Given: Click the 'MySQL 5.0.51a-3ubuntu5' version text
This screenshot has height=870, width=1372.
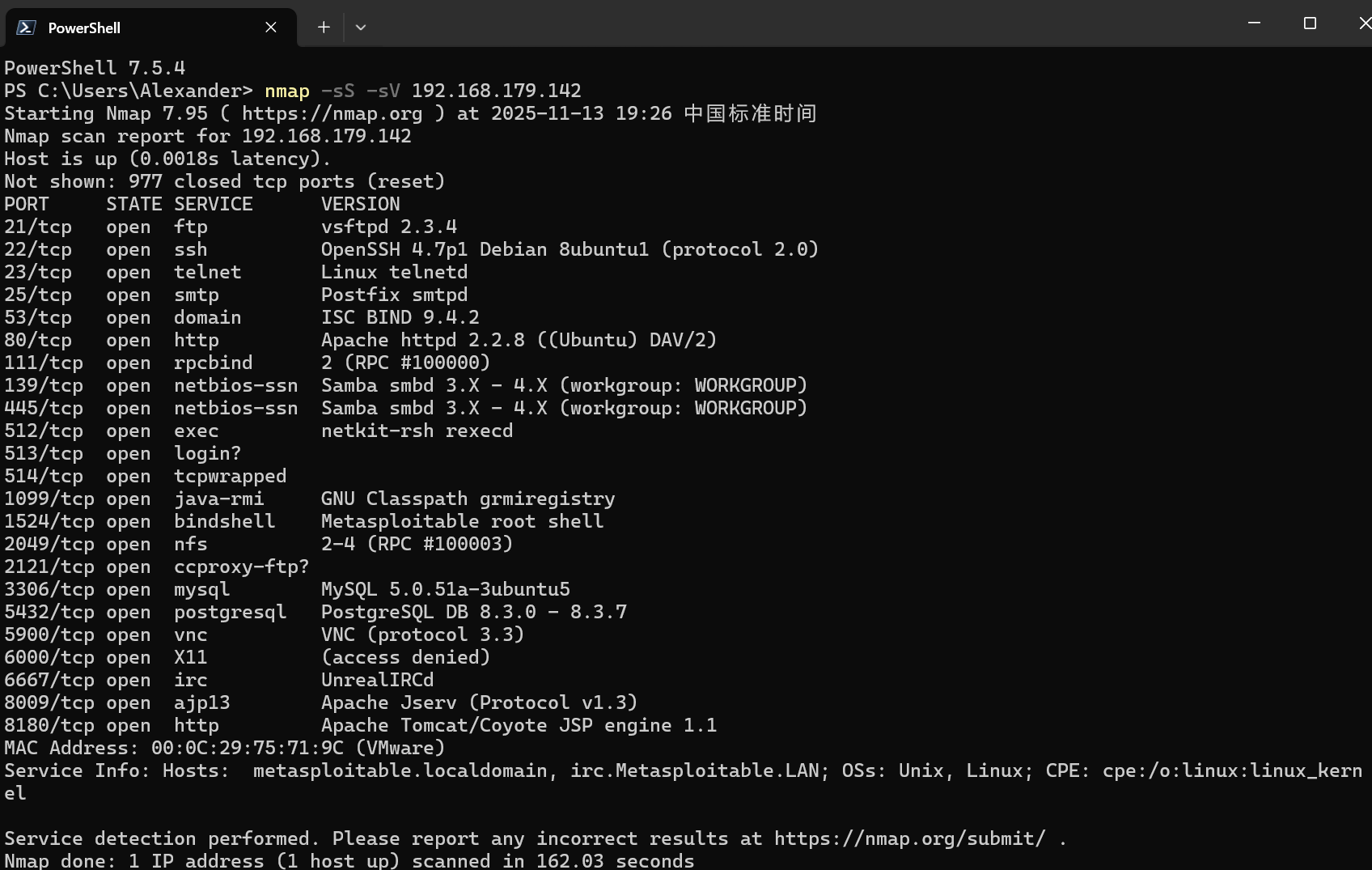Looking at the screenshot, I should [x=446, y=589].
